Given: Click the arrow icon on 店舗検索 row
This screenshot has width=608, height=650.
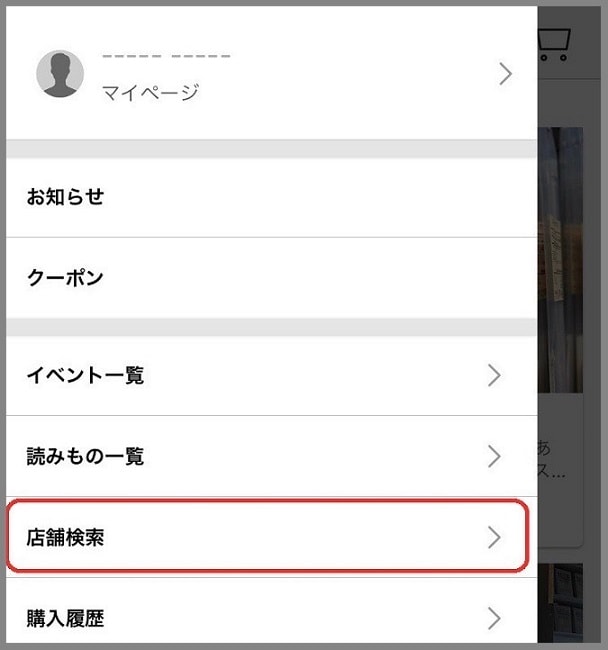Looking at the screenshot, I should (494, 538).
